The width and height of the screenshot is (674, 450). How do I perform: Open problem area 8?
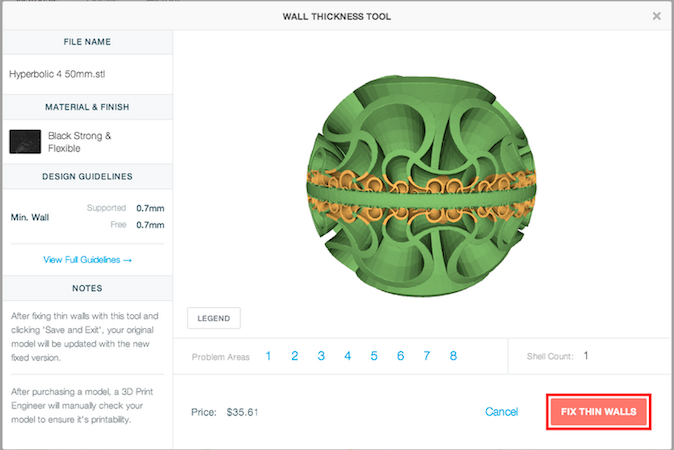pos(453,356)
